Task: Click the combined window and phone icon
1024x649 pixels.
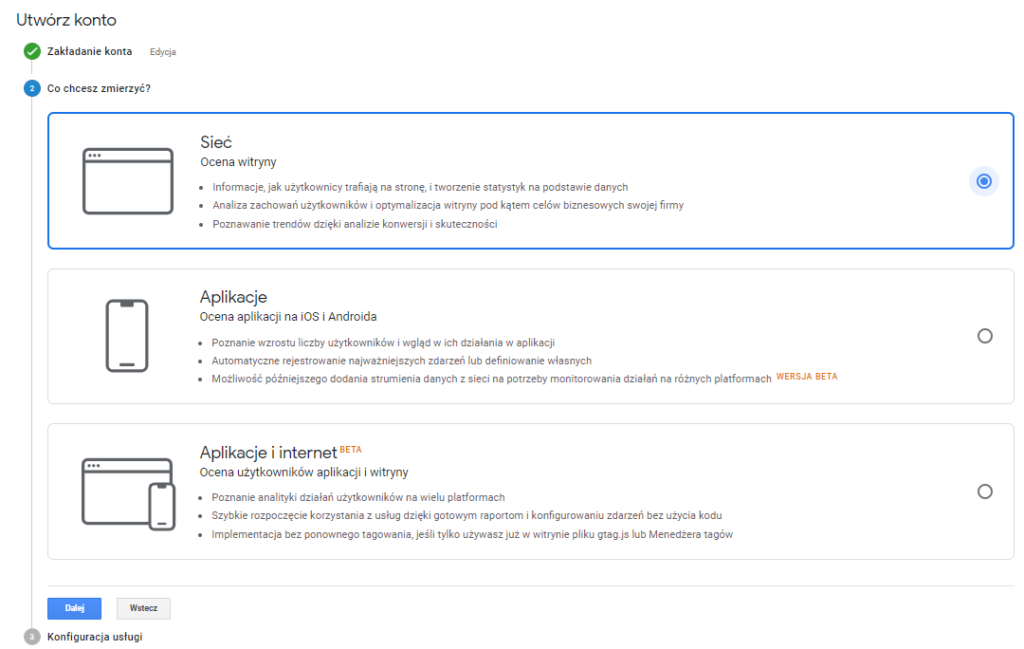Action: pos(129,494)
